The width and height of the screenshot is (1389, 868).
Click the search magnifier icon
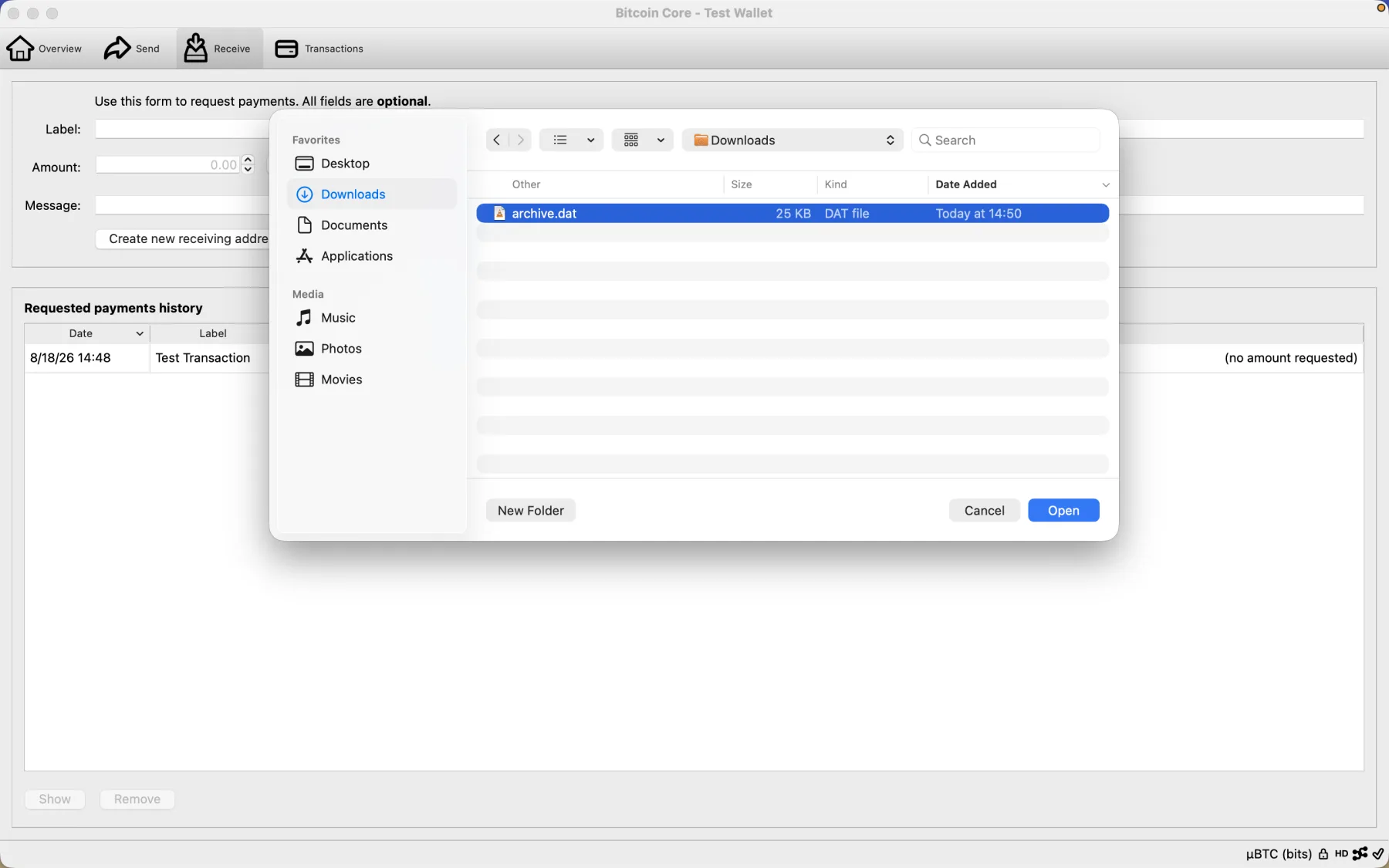924,140
